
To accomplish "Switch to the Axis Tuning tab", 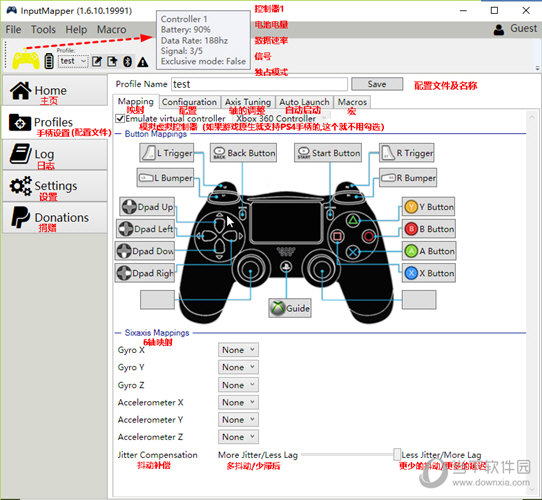I will point(248,102).
